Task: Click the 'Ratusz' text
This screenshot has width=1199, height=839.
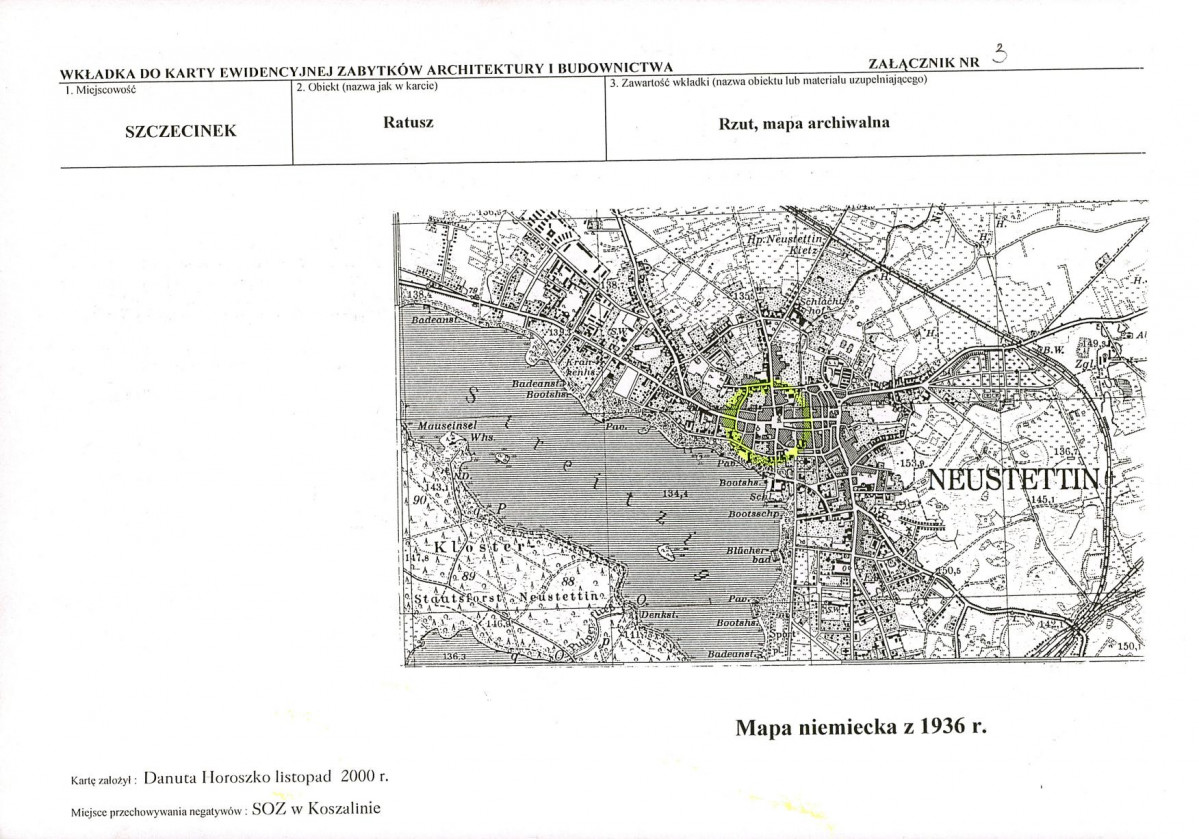Action: [408, 122]
